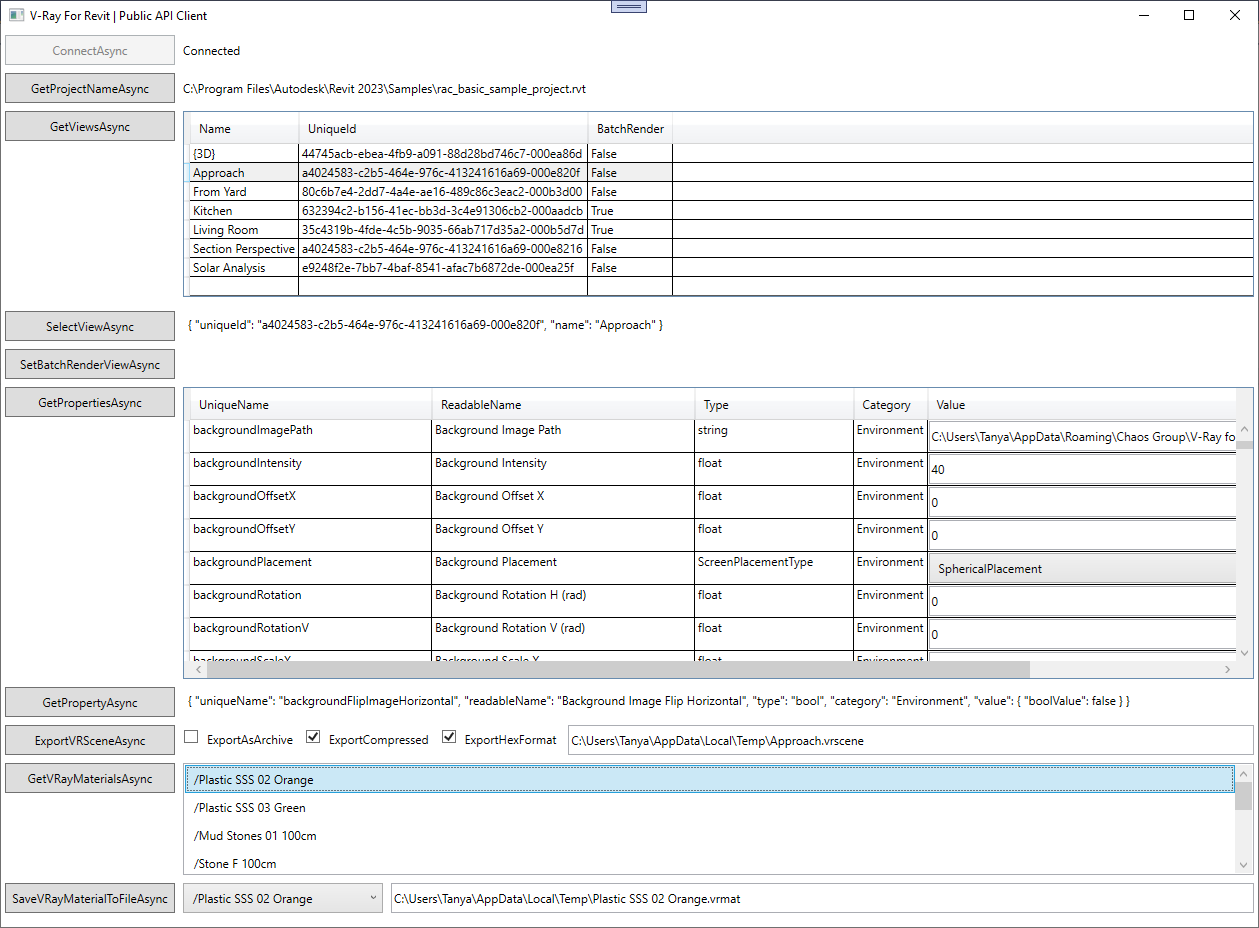Click the Background Rotation H value field
The height and width of the screenshot is (928, 1259).
pyautogui.click(x=1083, y=602)
